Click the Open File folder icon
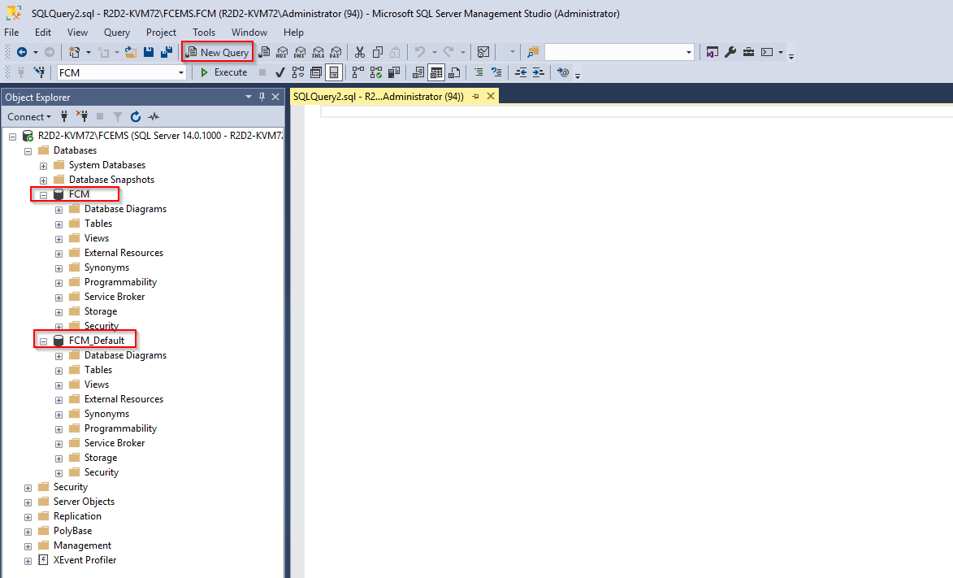Screen dimensions: 953x578 [131, 52]
